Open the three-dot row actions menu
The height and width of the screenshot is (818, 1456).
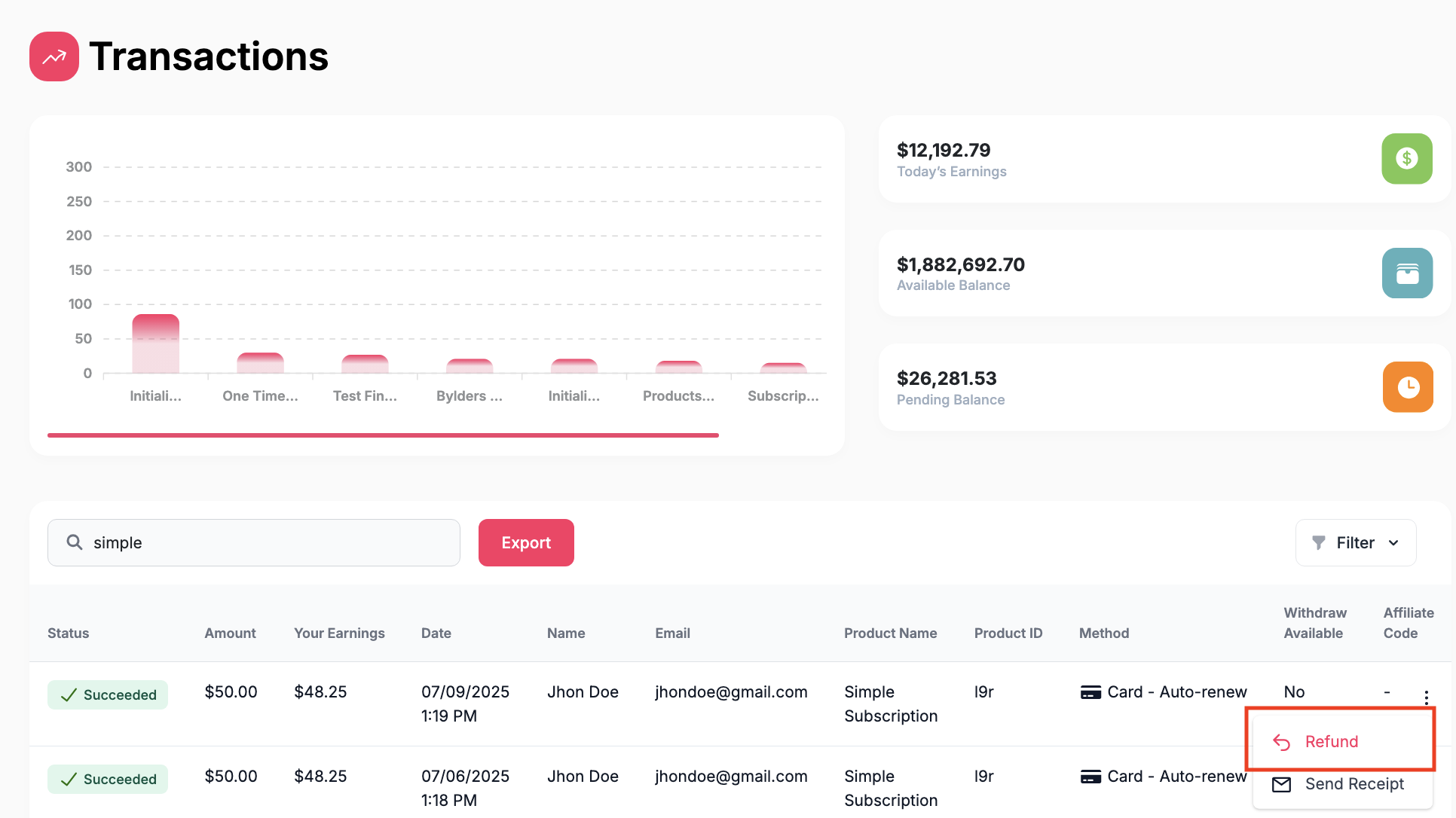[x=1426, y=697]
